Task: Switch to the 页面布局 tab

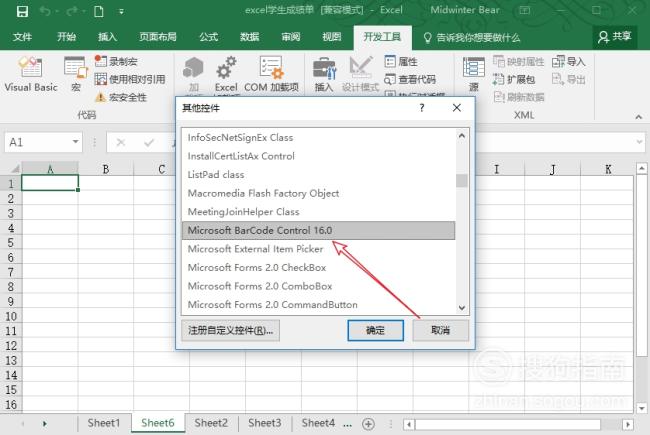Action: (x=158, y=37)
